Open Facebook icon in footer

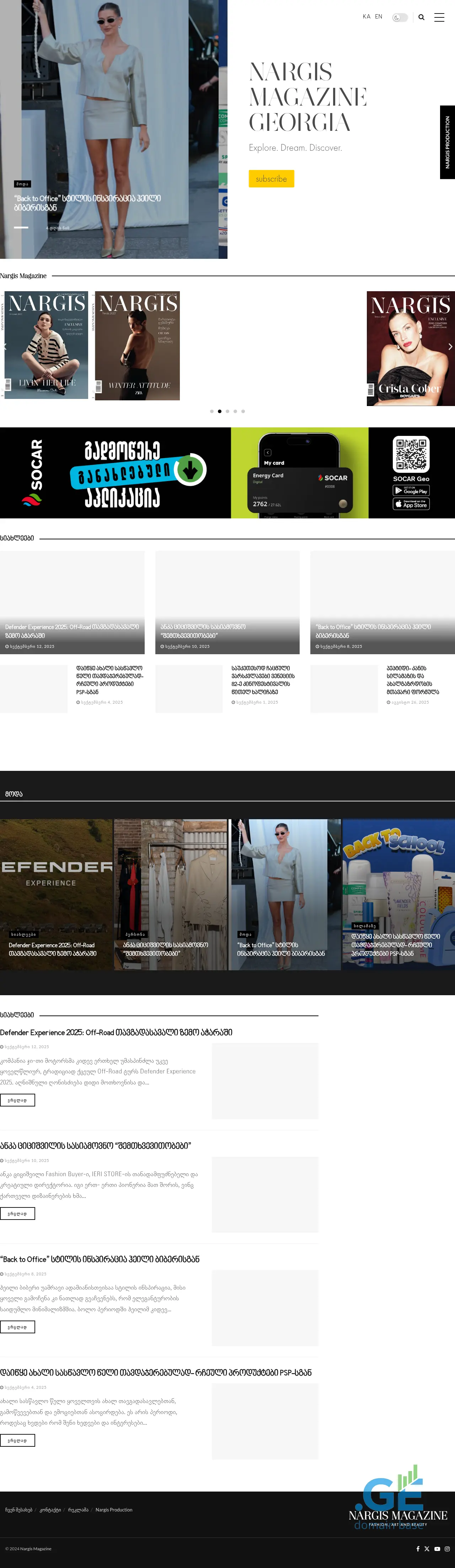417,1548
